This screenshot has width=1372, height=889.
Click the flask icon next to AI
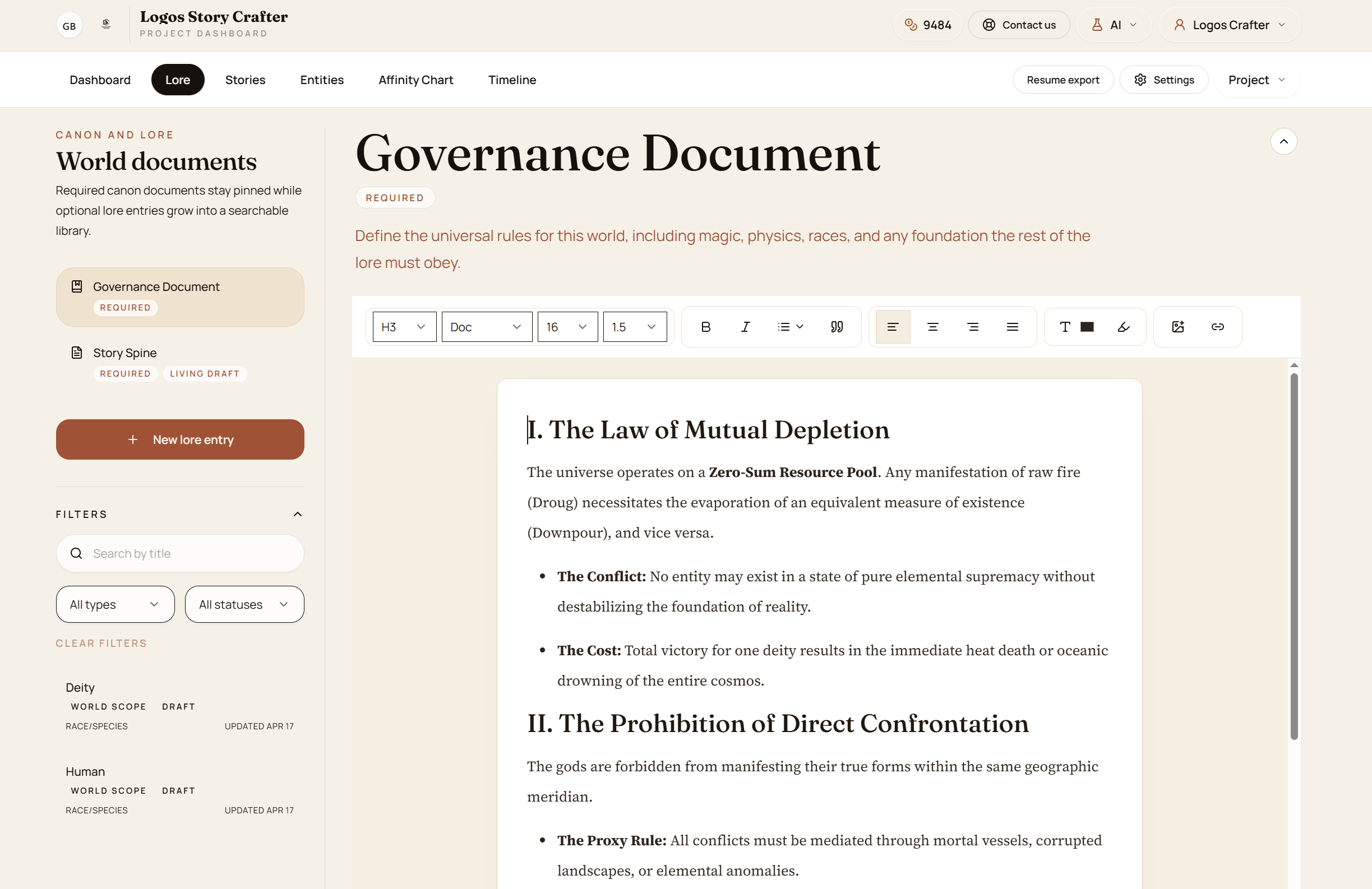click(1097, 25)
